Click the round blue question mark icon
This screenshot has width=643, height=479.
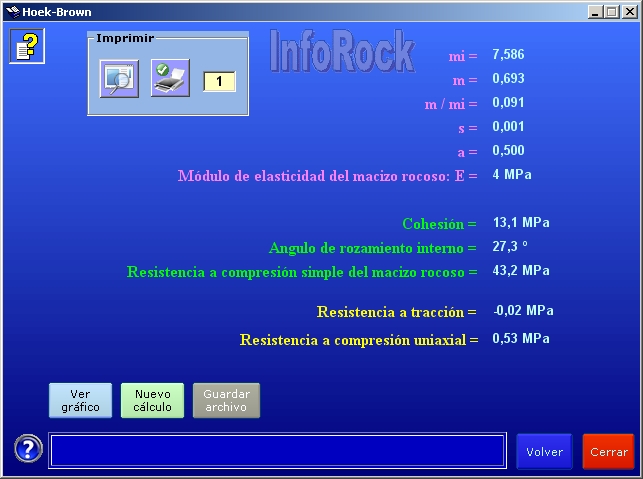pos(28,449)
